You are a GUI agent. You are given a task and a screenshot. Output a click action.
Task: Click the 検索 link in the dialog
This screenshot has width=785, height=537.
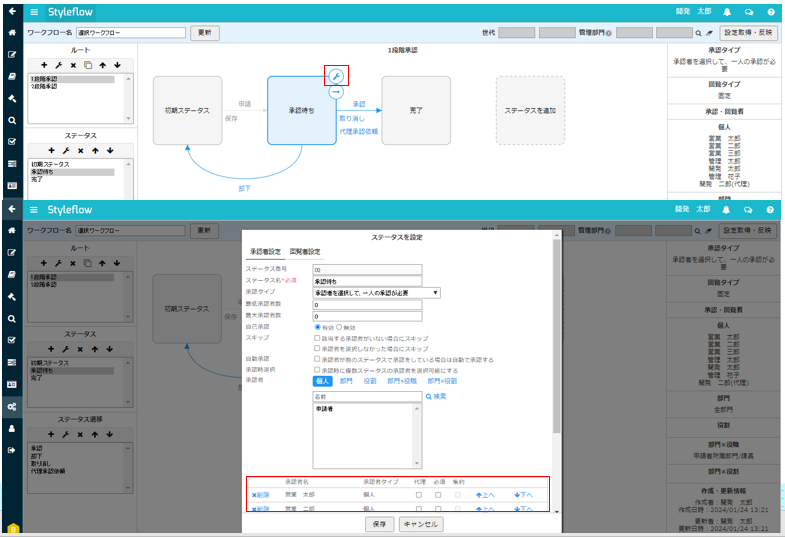coord(436,396)
